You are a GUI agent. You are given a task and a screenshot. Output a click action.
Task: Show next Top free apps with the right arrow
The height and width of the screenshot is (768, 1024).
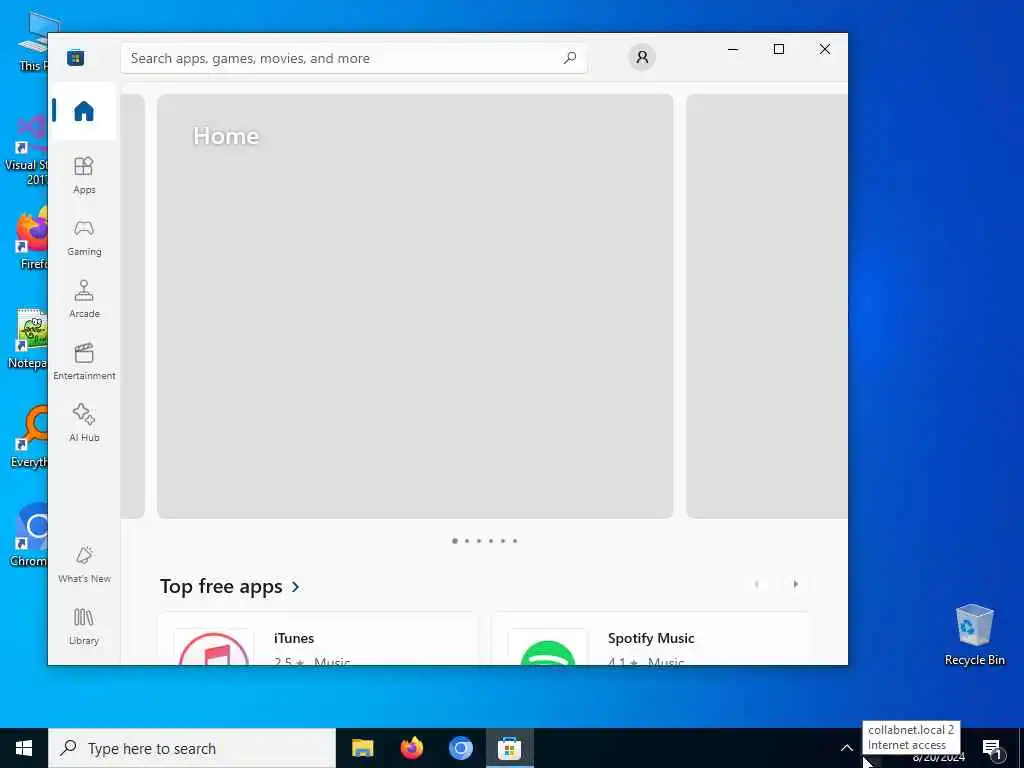(x=795, y=584)
